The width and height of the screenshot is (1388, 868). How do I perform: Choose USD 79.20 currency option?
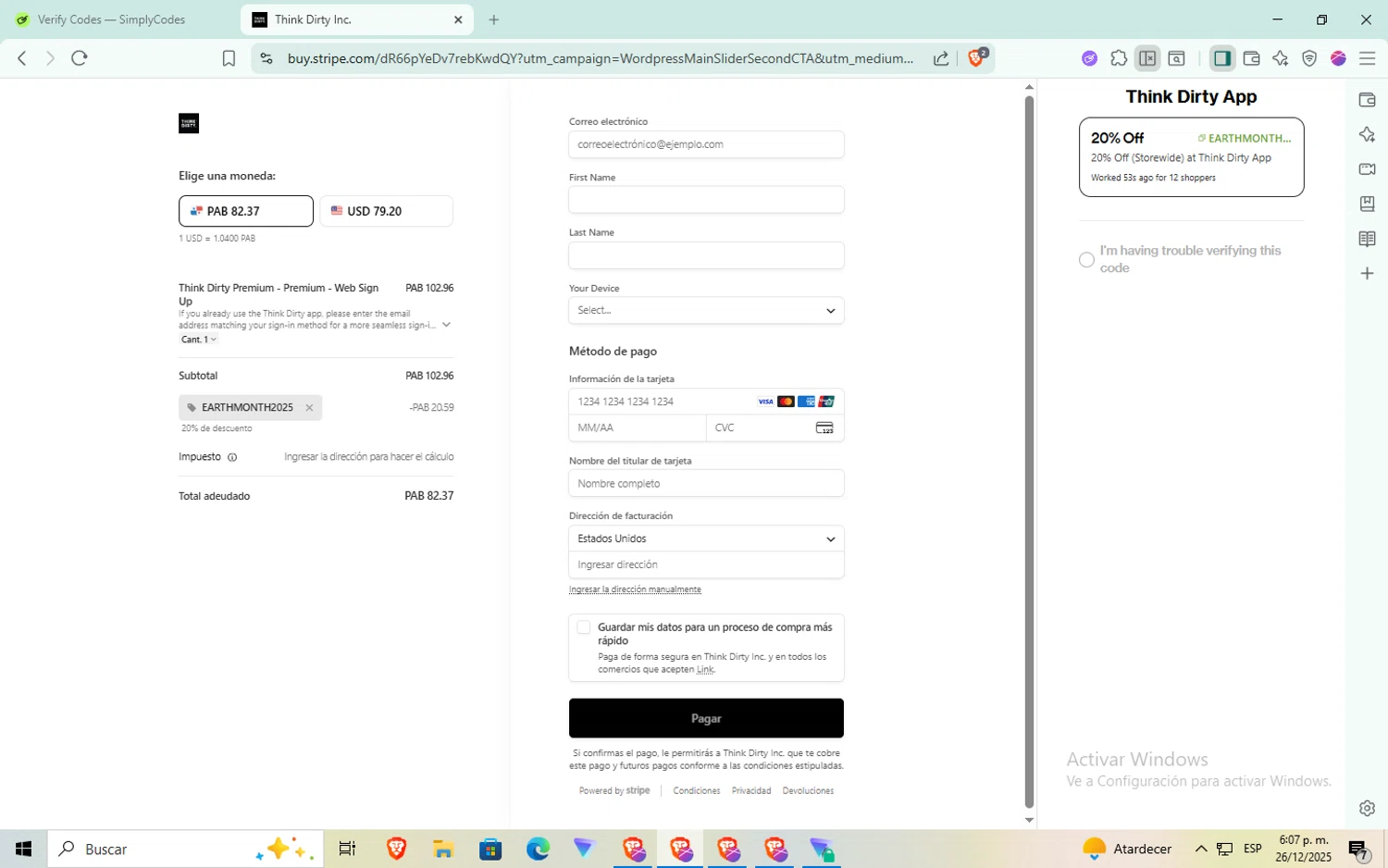[x=387, y=211]
